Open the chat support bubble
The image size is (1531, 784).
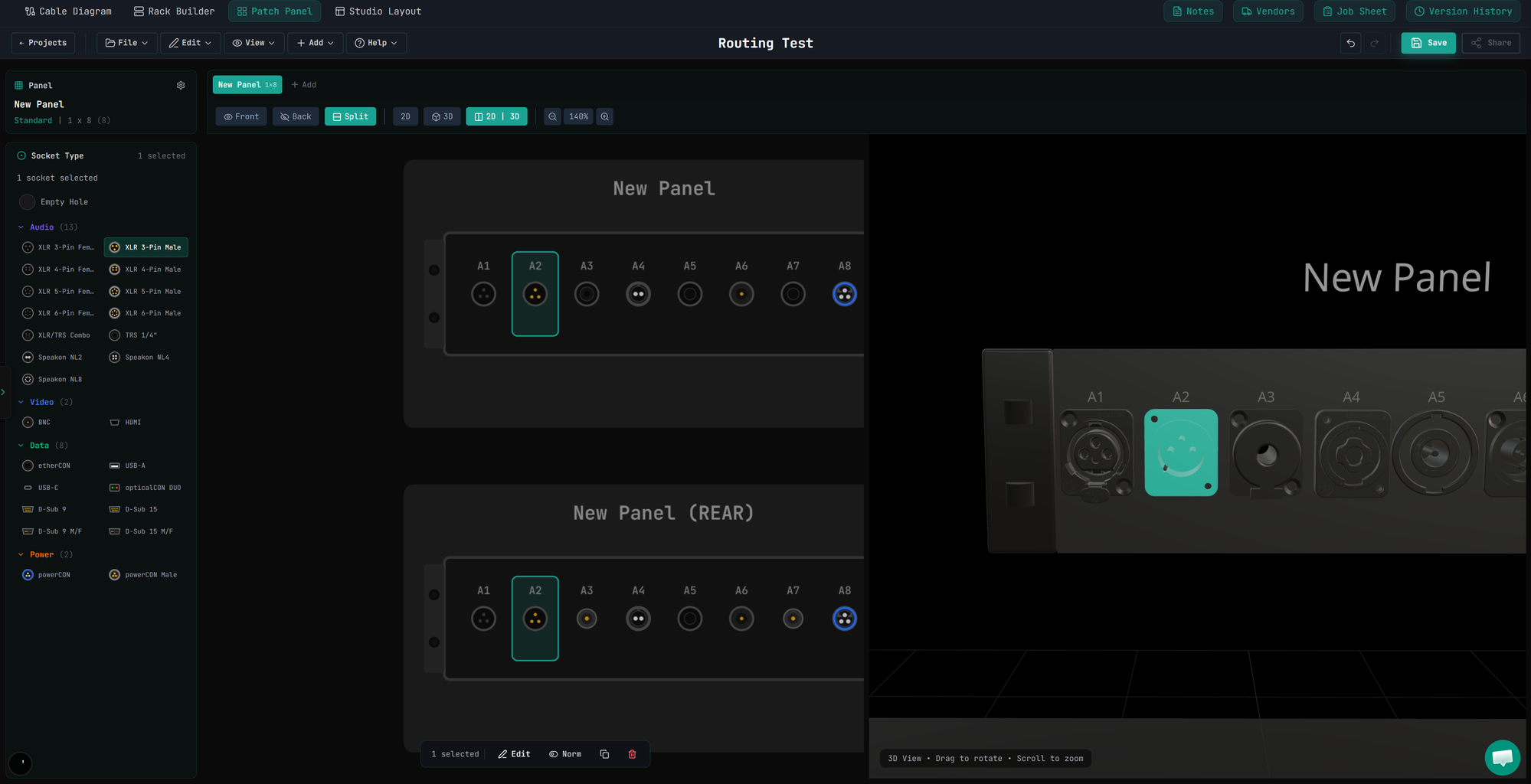point(1502,757)
